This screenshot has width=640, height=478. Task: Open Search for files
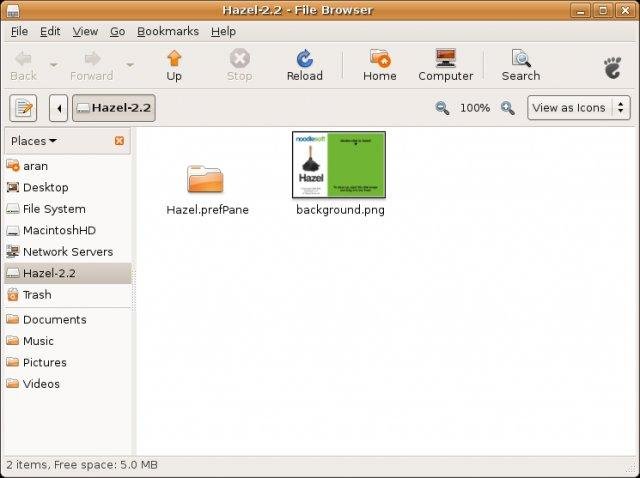point(521,65)
